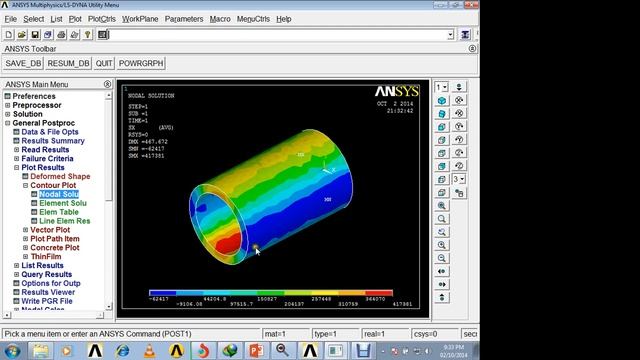Open the Results Viewer item
This screenshot has width=640, height=360.
click(x=48, y=292)
